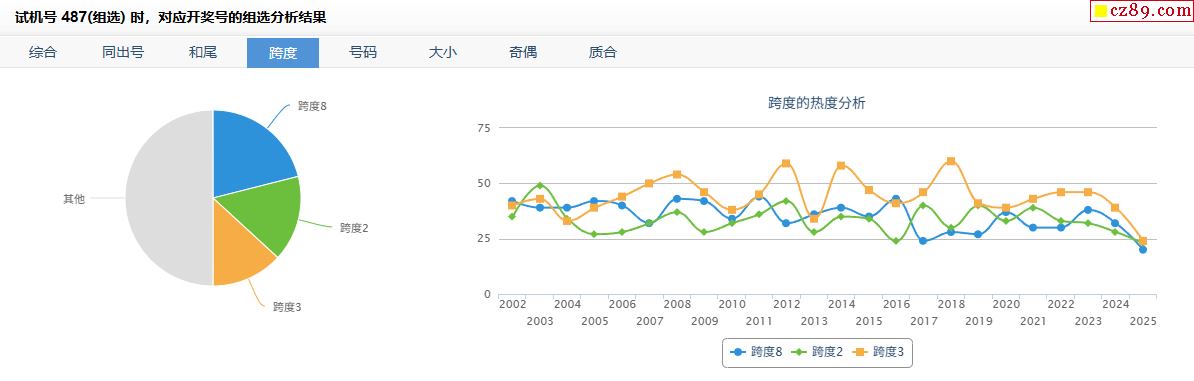
Task: Open the 号码 tab
Action: click(x=362, y=53)
